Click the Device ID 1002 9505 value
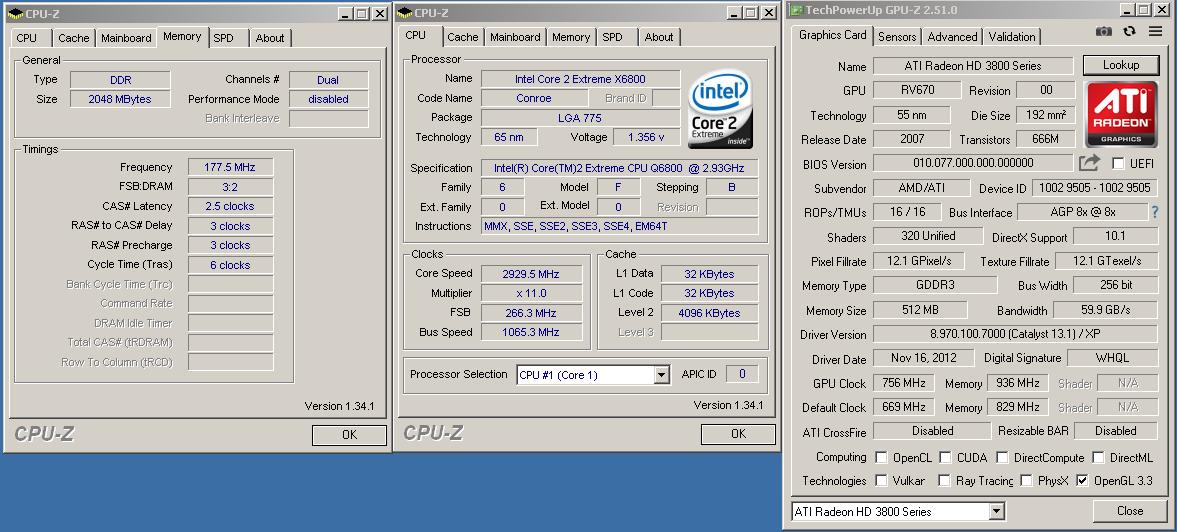This screenshot has height=532, width=1177. pos(1095,188)
